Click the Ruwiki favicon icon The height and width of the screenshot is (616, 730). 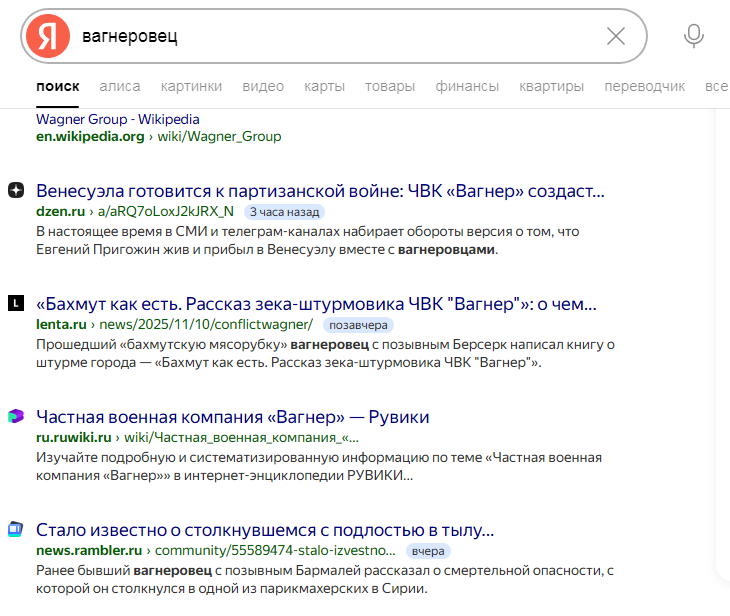(16, 416)
